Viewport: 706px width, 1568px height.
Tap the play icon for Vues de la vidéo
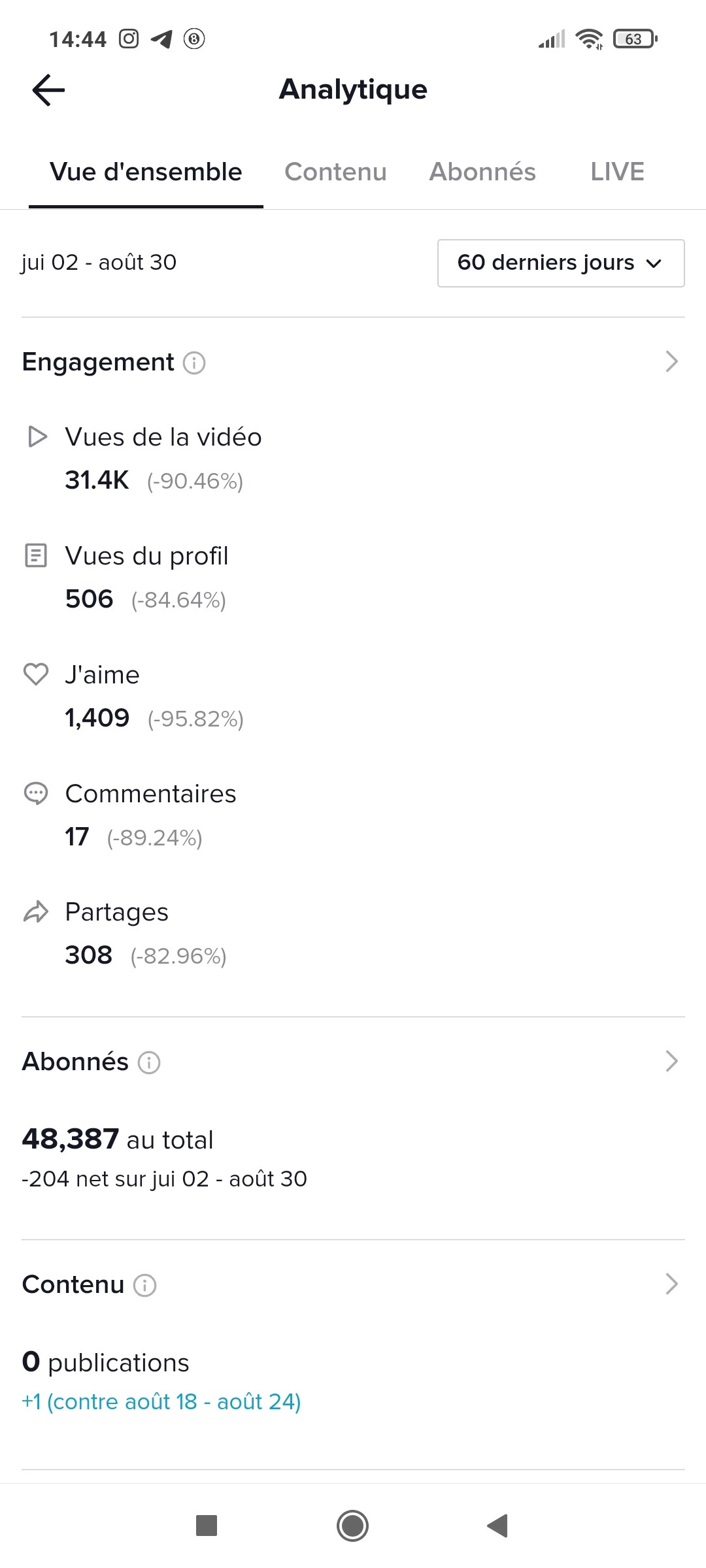click(37, 436)
